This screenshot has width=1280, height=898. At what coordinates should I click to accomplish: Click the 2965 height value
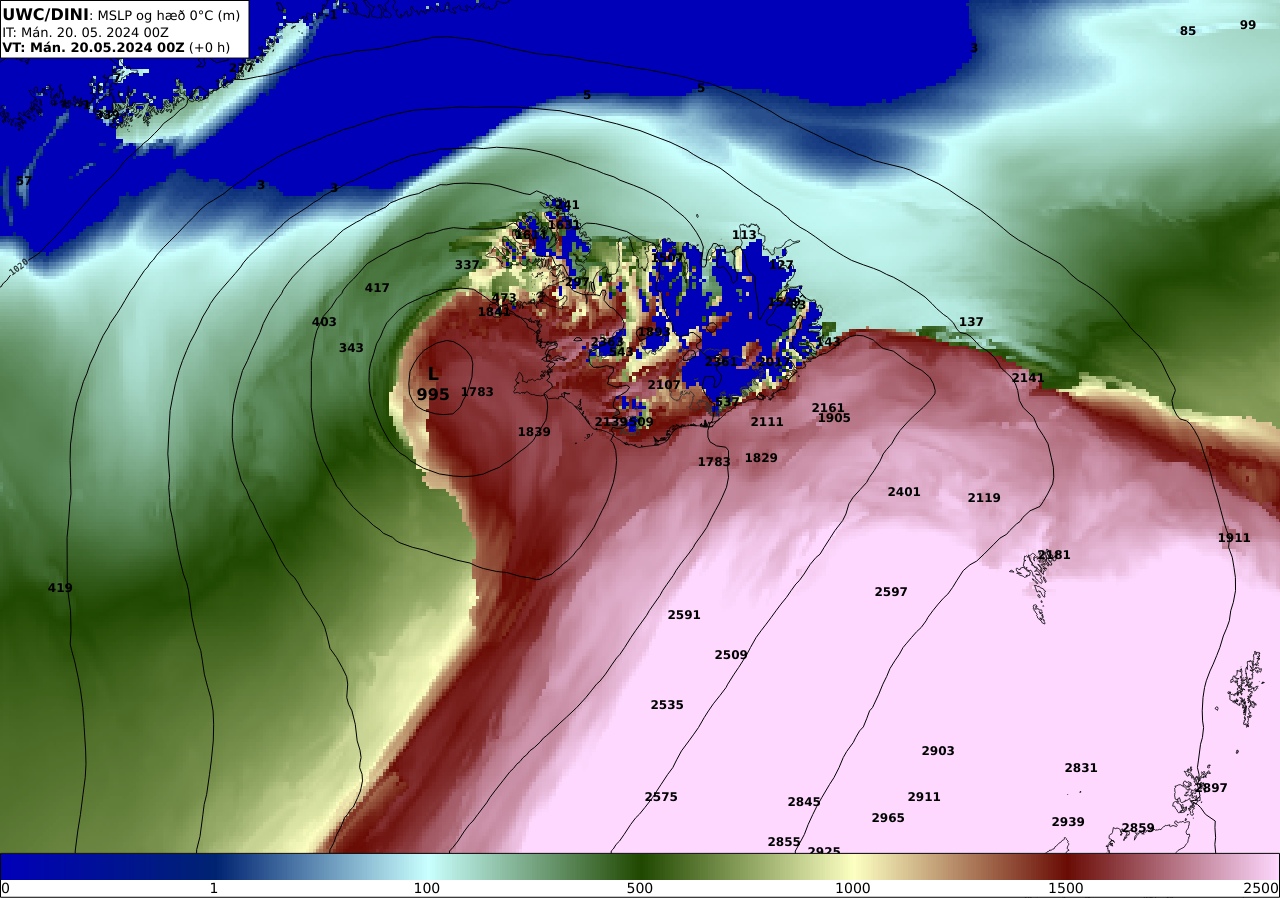(x=888, y=818)
